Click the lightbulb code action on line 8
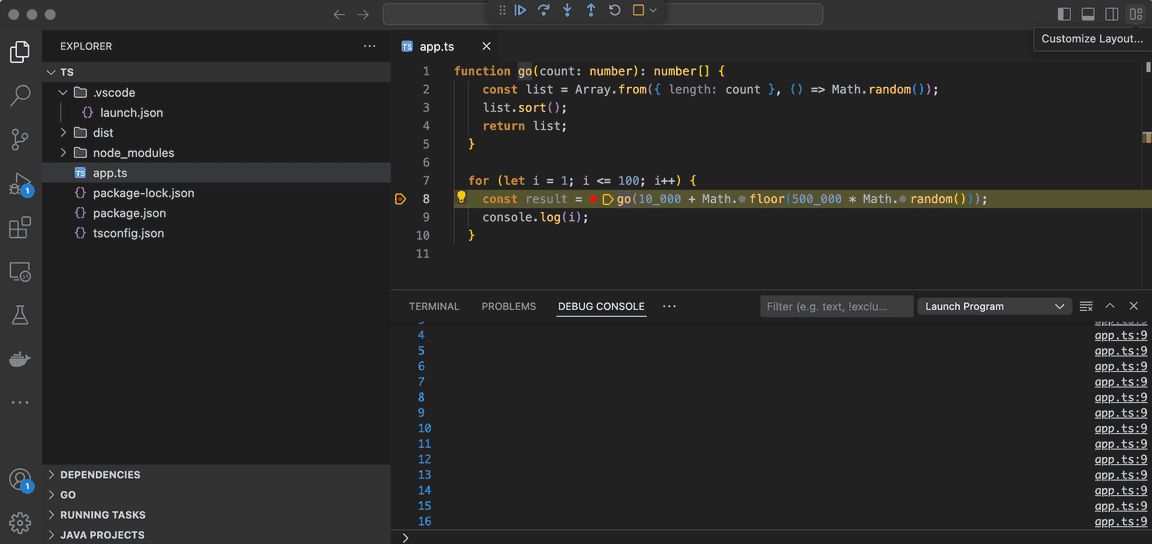Viewport: 1152px width, 544px height. 462,198
